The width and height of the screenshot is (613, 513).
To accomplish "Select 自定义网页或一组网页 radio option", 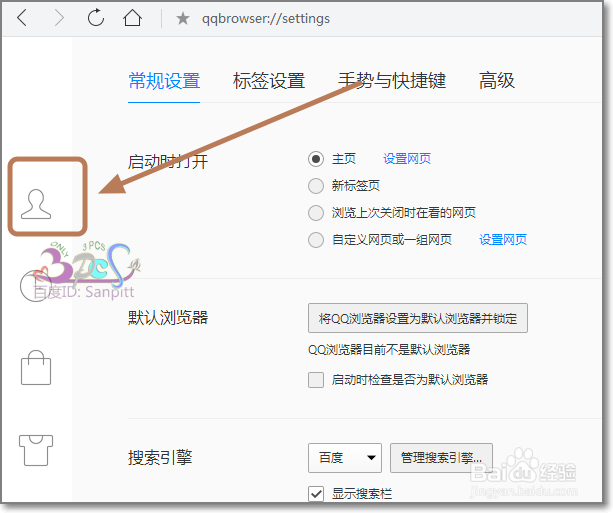I will [x=316, y=240].
